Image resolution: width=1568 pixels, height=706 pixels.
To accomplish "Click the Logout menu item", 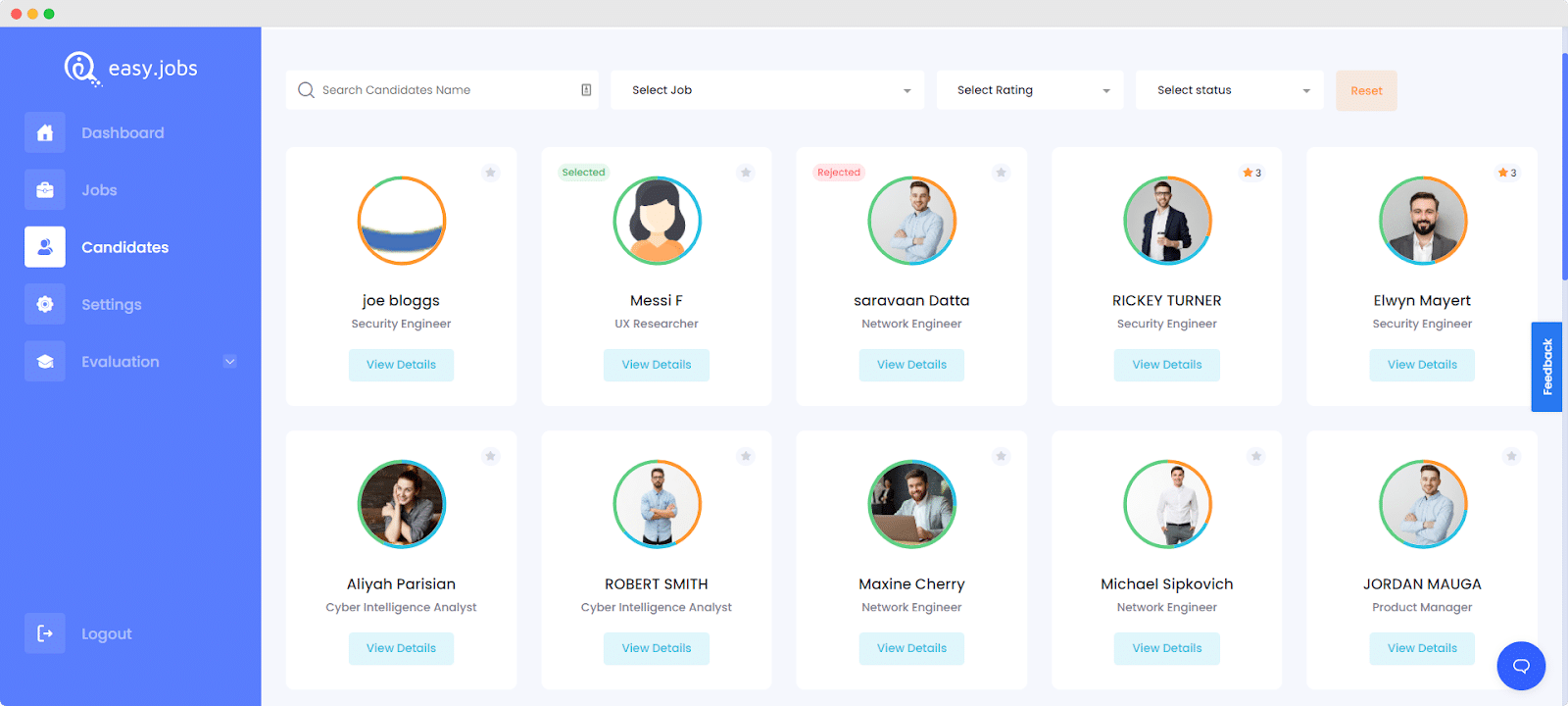I will click(x=106, y=634).
